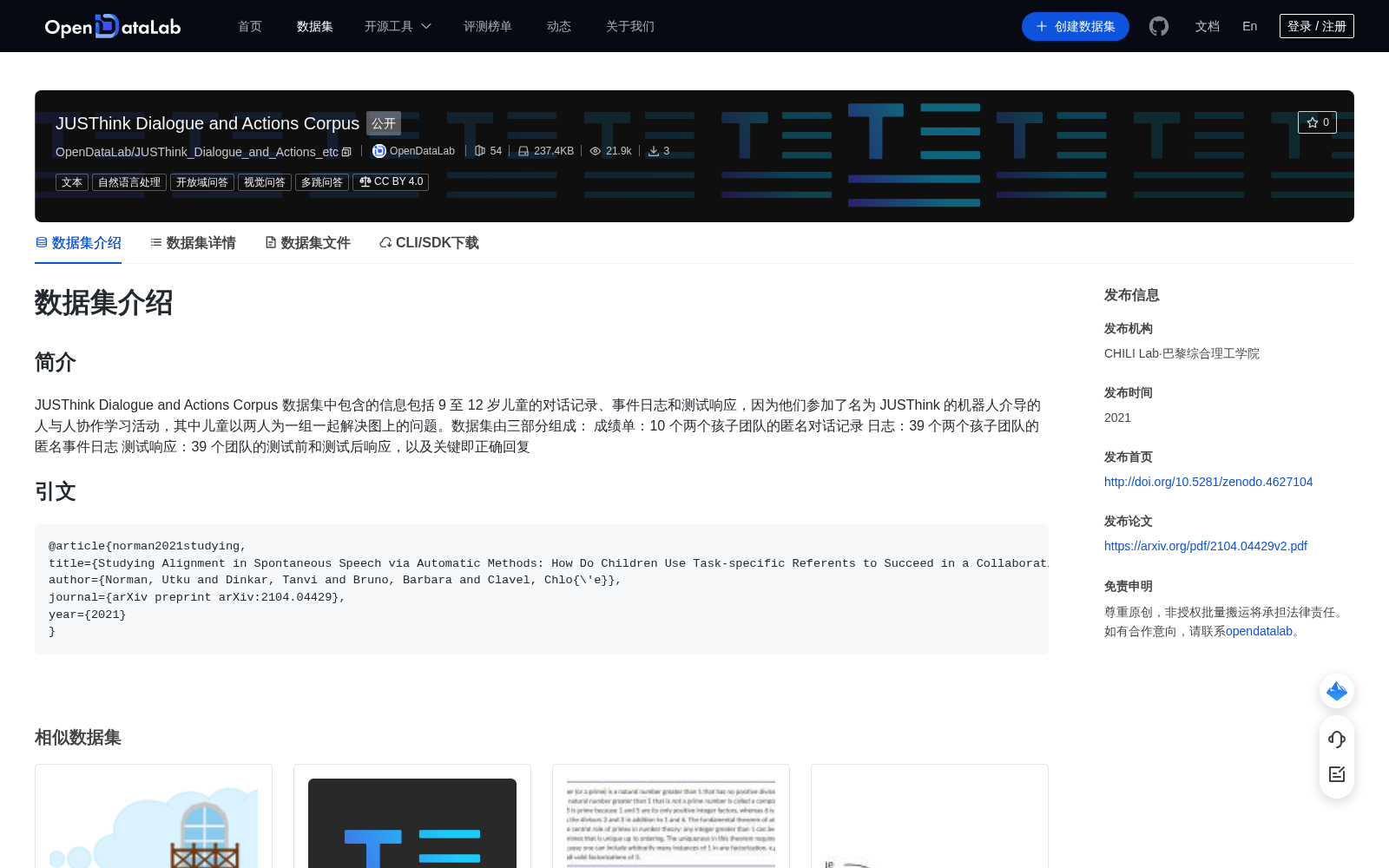1389x868 pixels.
Task: Click the JUSThink Dialogue and Actions Corpus title
Action: coord(207,123)
